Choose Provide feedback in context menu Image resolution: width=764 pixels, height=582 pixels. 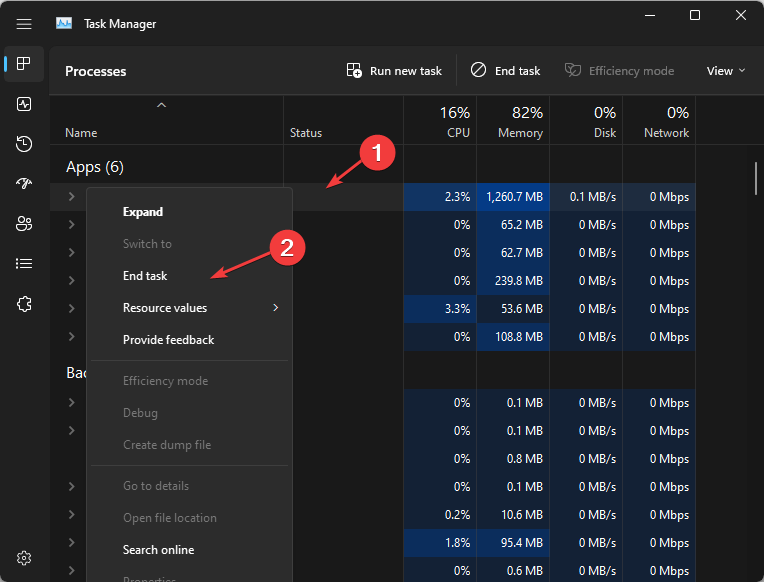click(x=190, y=340)
